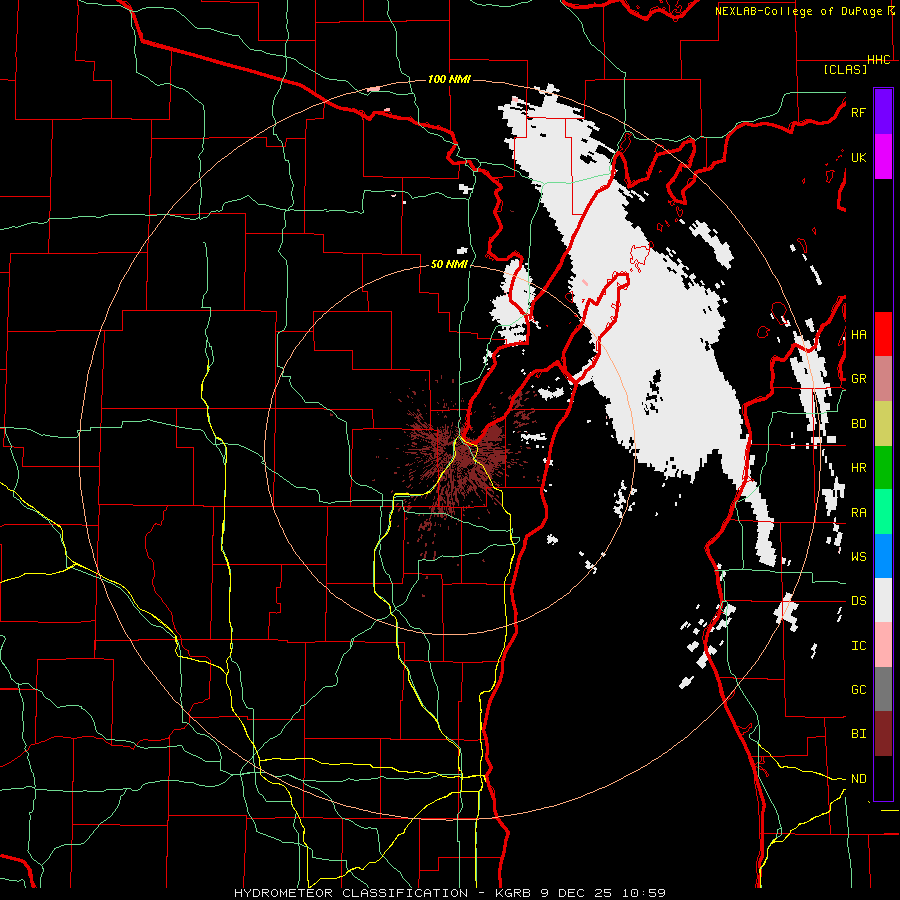Click the RA legend label
Screen dimensions: 900x900
tap(858, 513)
